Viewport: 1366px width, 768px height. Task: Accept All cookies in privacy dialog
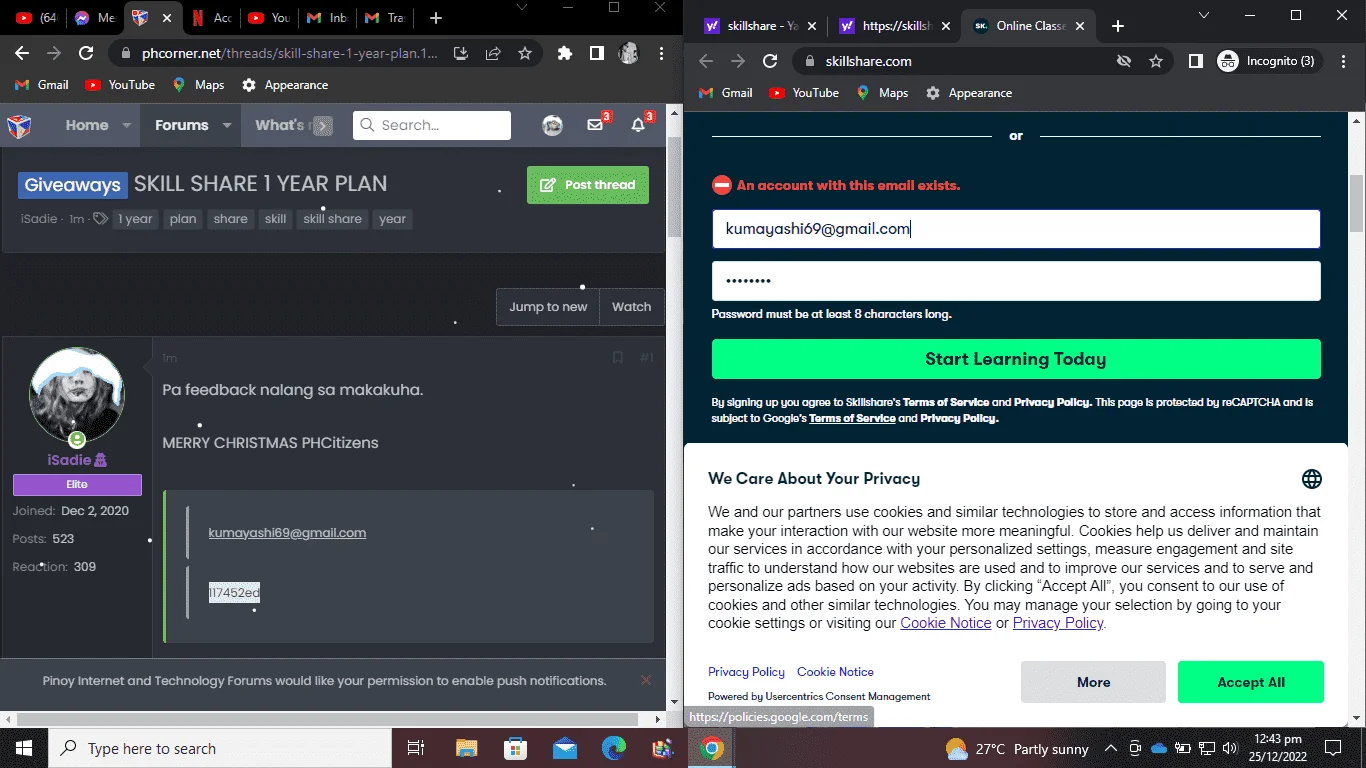point(1250,682)
